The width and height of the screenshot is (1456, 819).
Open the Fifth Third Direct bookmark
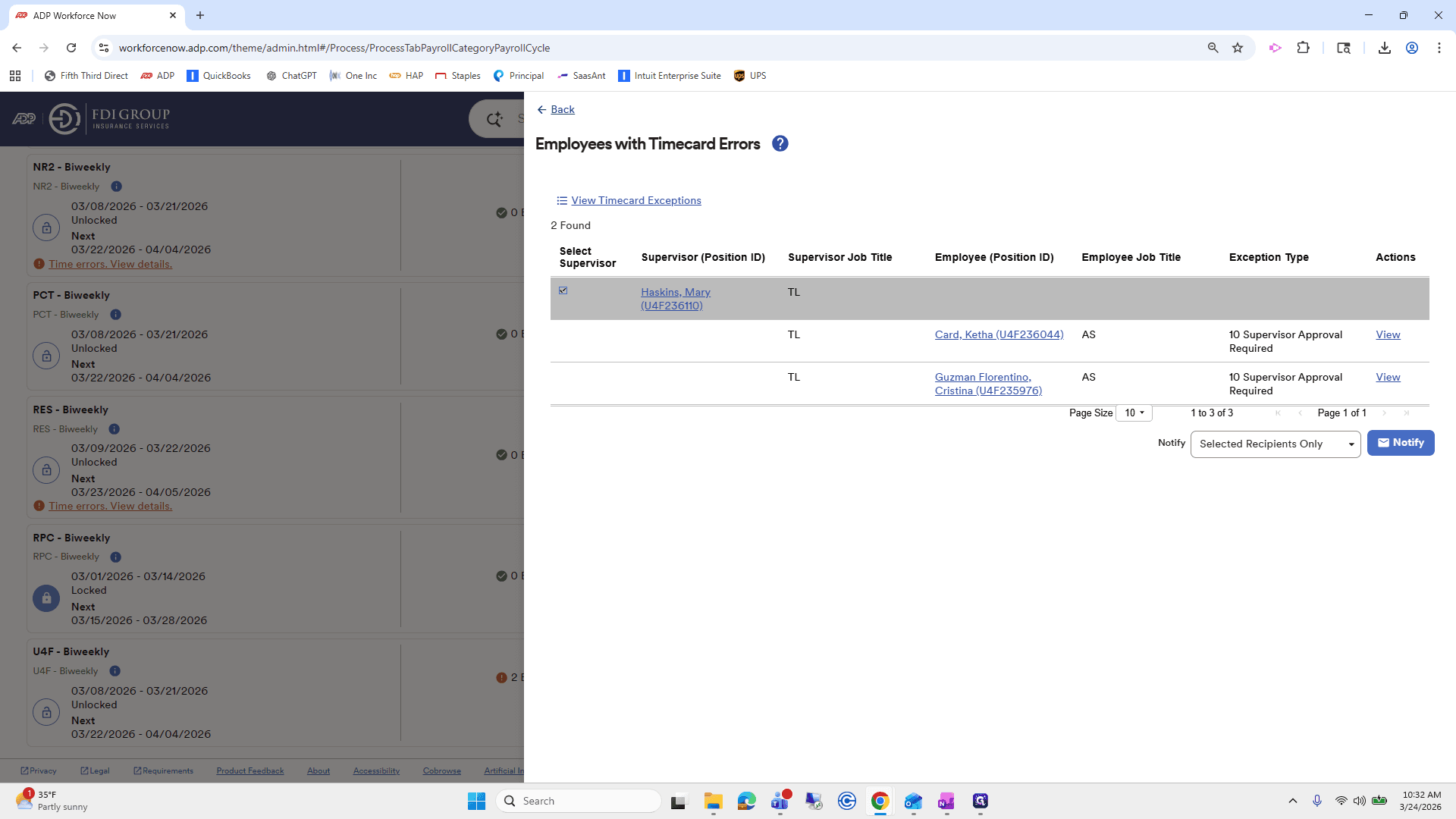pyautogui.click(x=86, y=76)
